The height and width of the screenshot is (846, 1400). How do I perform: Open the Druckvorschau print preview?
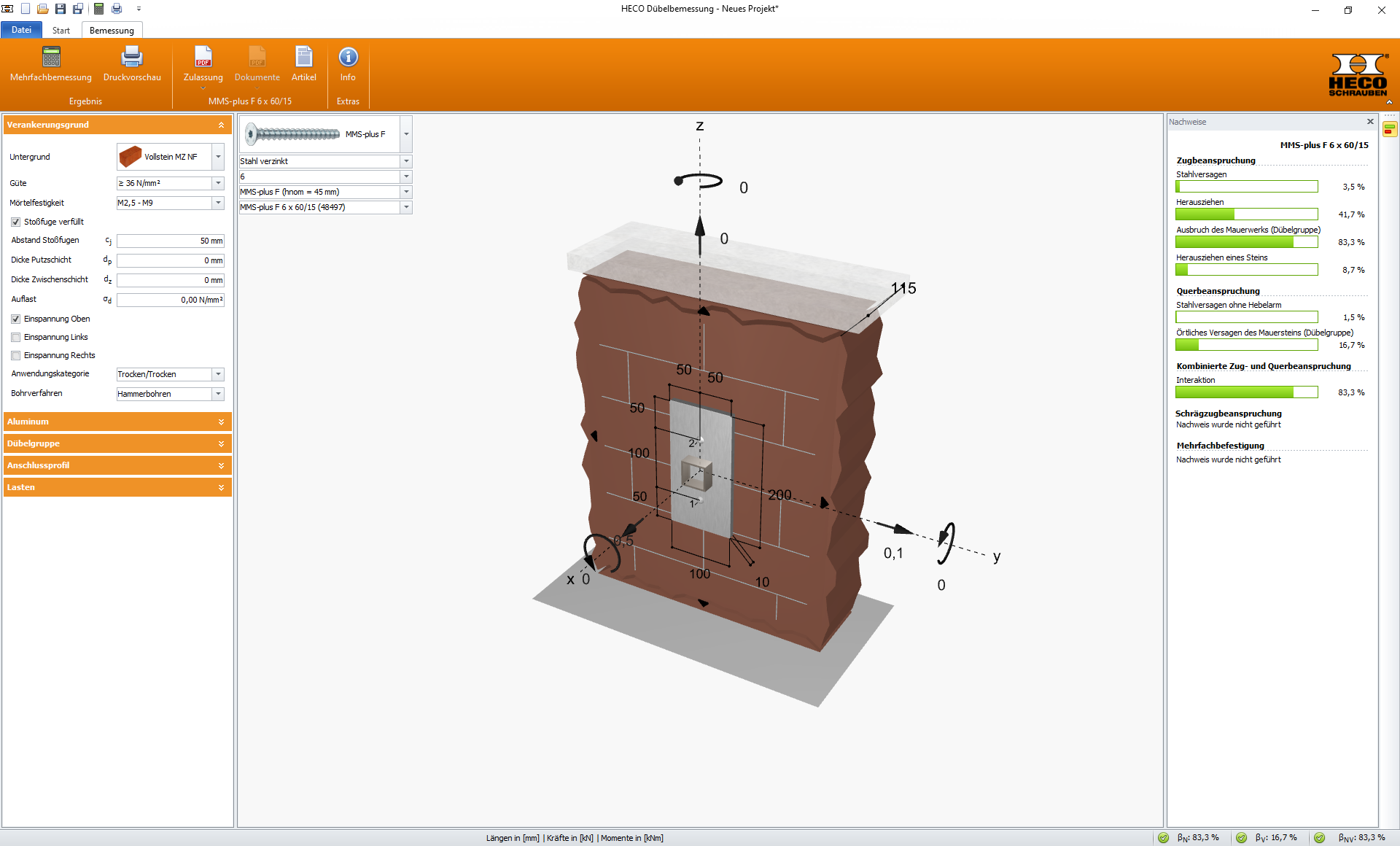point(132,63)
